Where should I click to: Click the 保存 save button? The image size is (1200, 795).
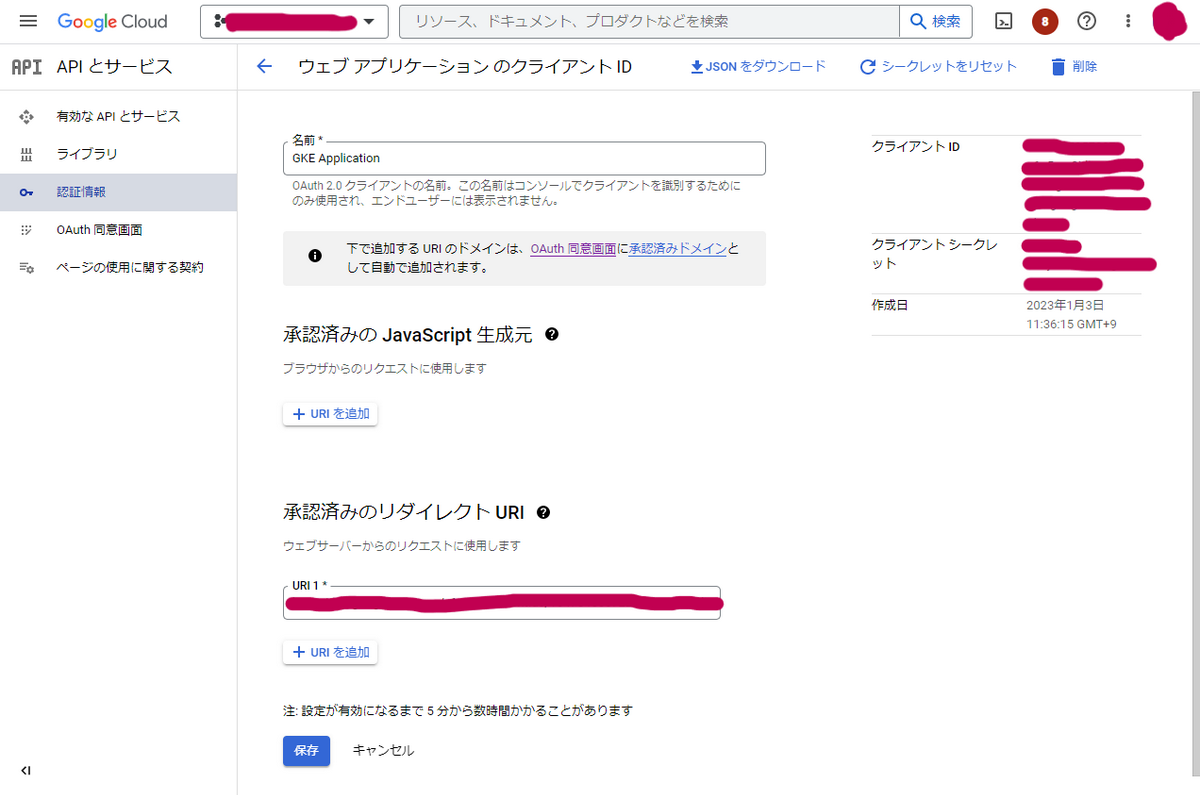[x=306, y=750]
